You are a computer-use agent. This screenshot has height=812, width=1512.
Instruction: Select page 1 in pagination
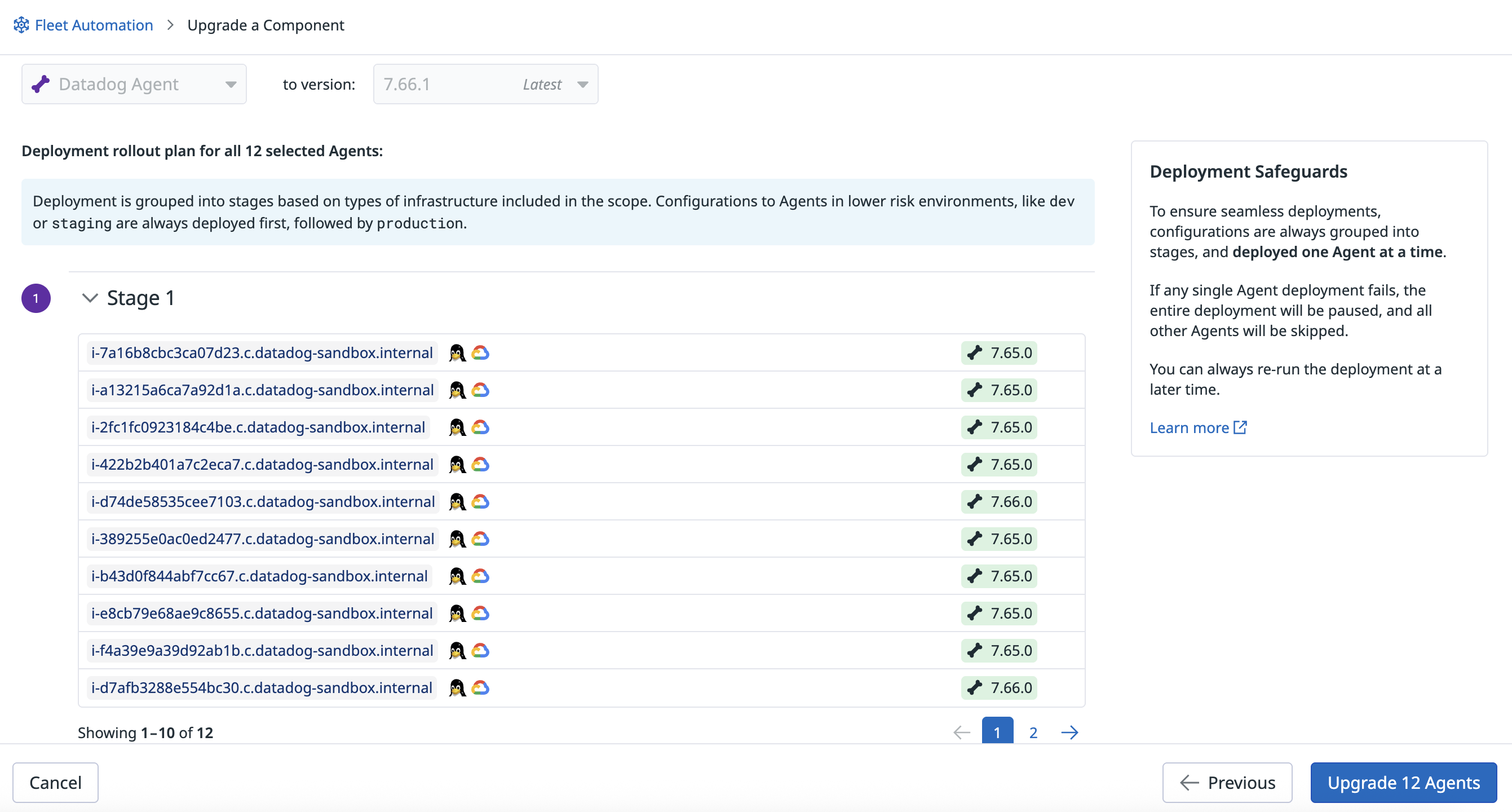(997, 731)
